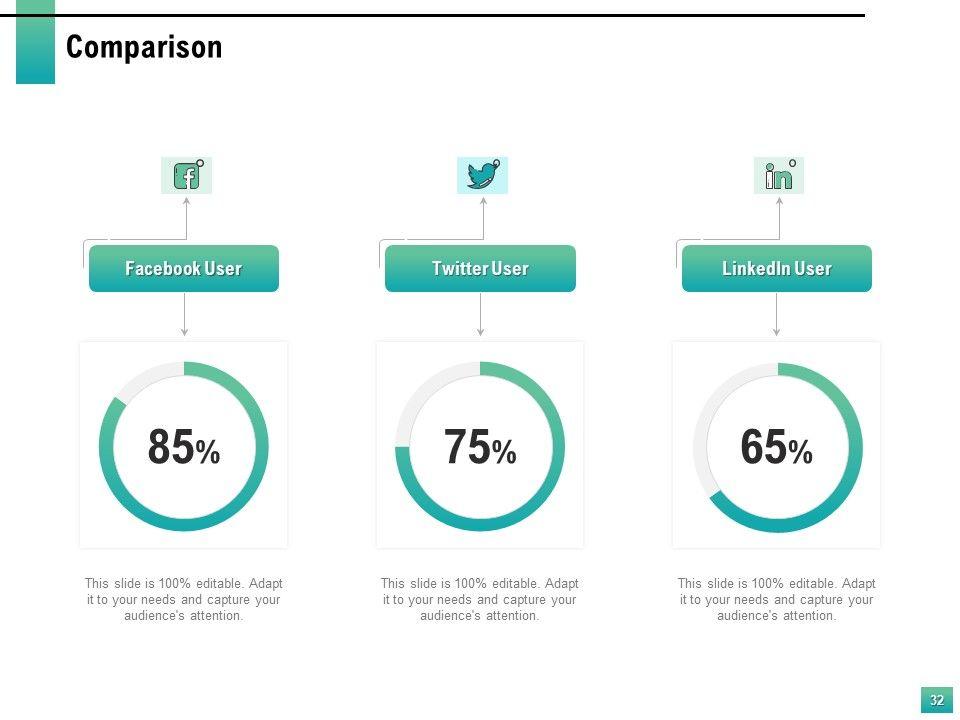The width and height of the screenshot is (960, 720).
Task: Click the Facebook logo icon
Action: point(187,176)
